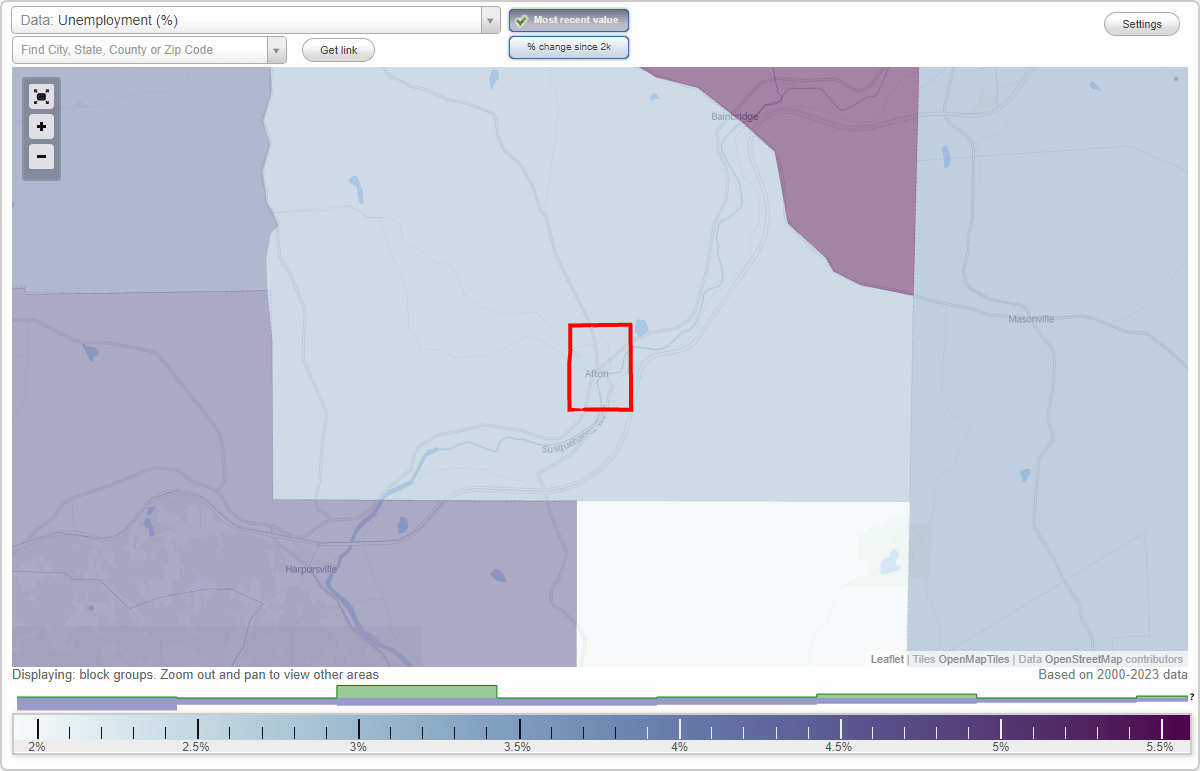This screenshot has height=771, width=1200.
Task: Click the question mark help icon by histogram
Action: pos(1192,696)
